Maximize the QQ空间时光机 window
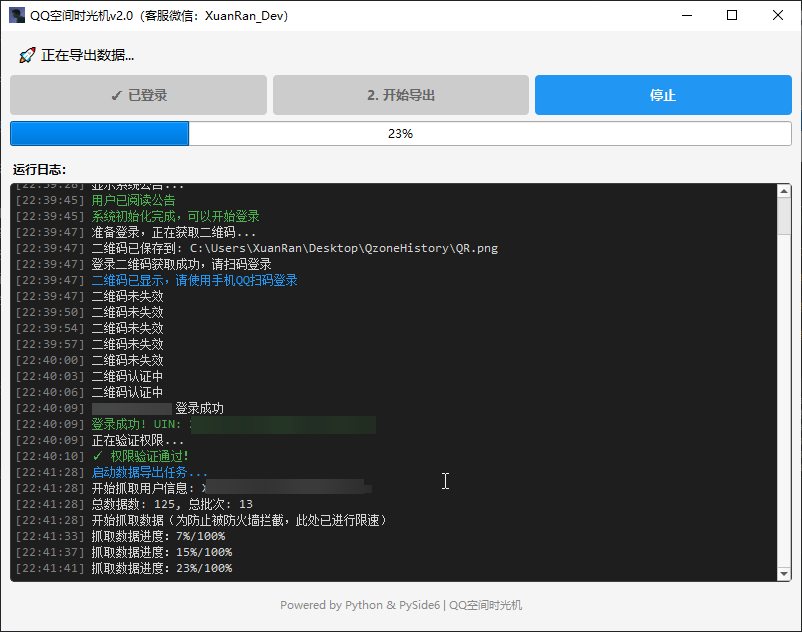The image size is (802, 632). (x=732, y=15)
